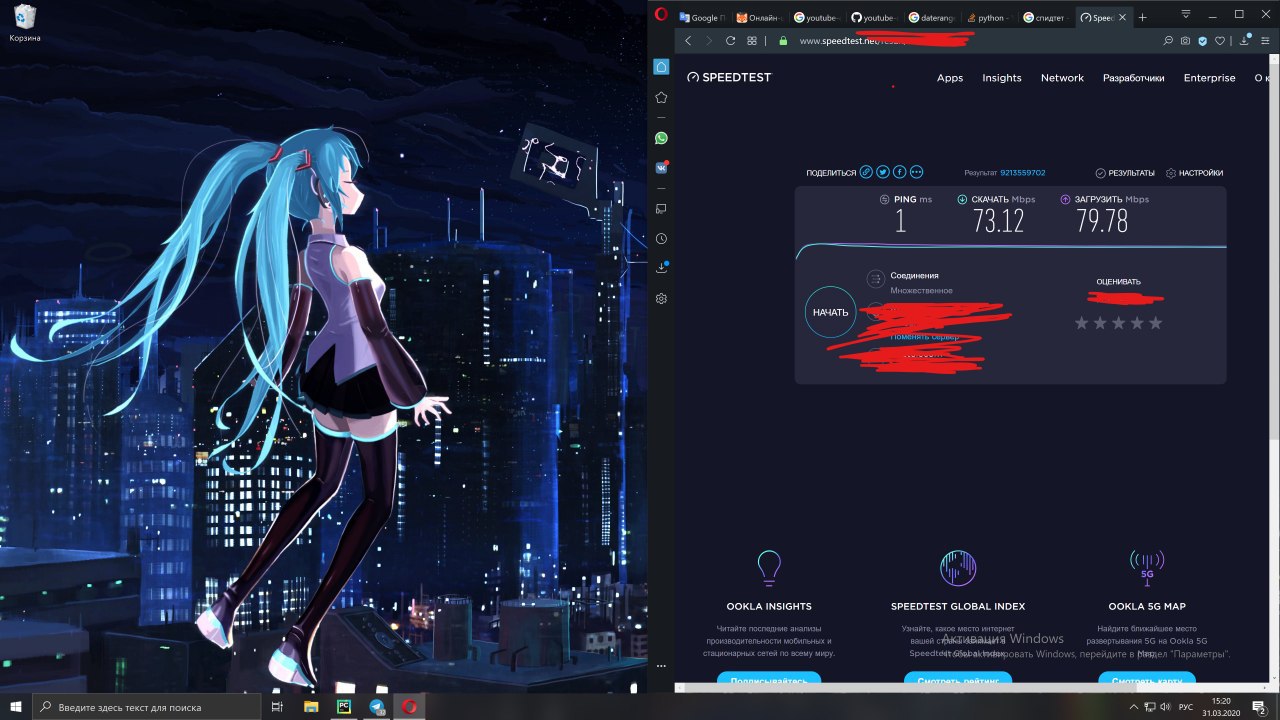
Task: Open Speedtest Global Index icon
Action: (x=958, y=568)
